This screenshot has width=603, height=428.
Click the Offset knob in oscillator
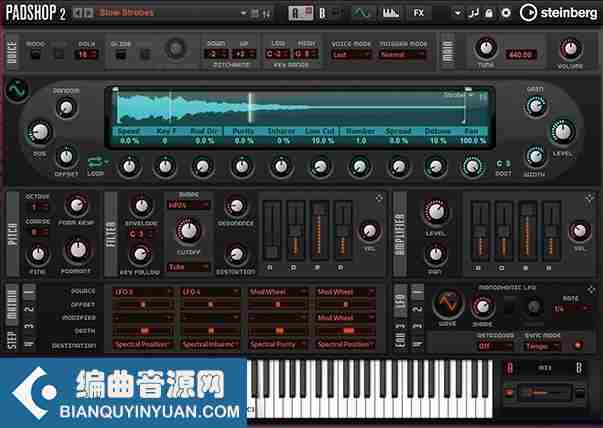click(x=66, y=157)
